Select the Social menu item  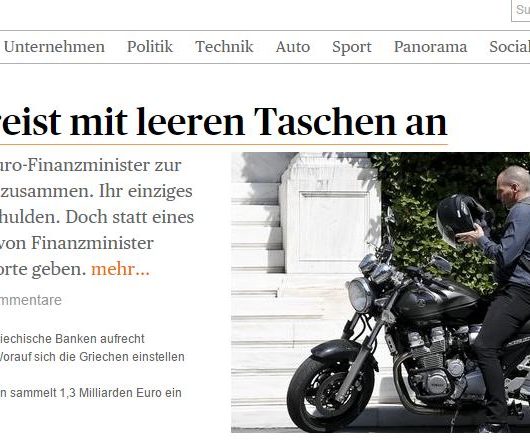[509, 47]
